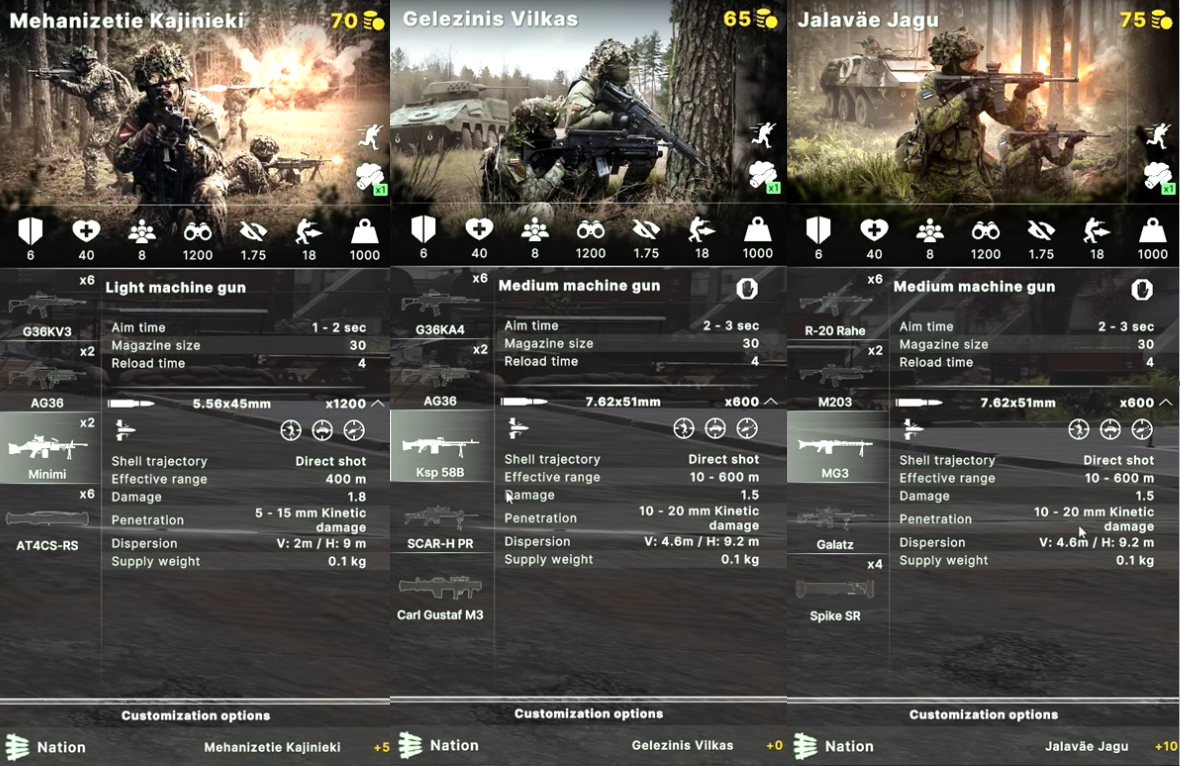Select the Galatz rifle weapon
Viewport: 1180px width, 766px height.
(x=838, y=518)
